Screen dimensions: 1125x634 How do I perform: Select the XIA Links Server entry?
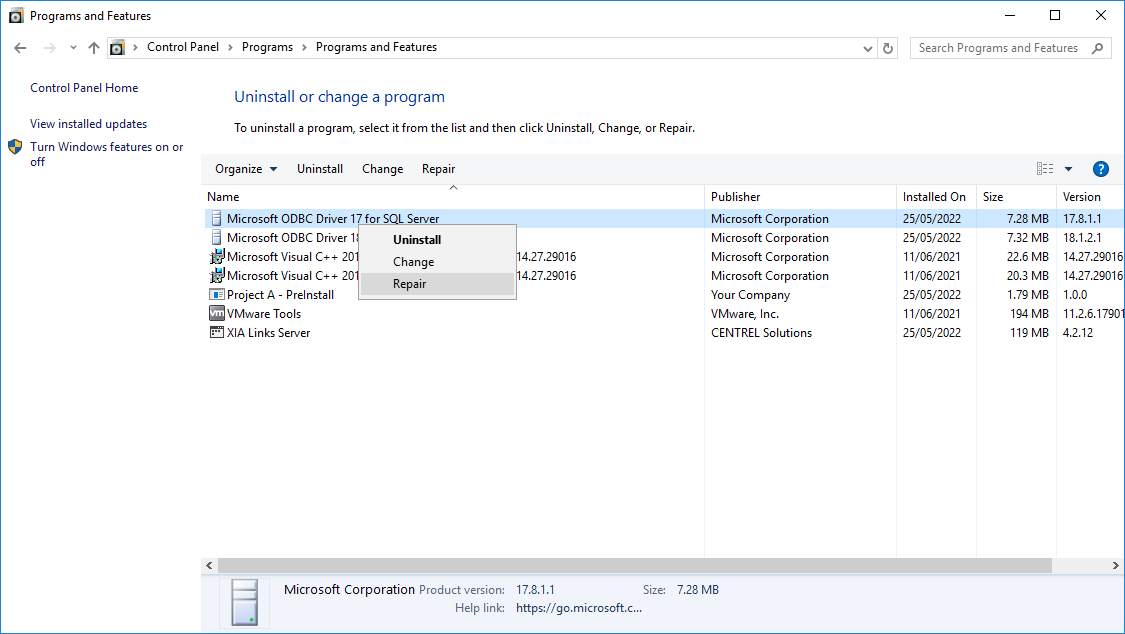pos(268,333)
